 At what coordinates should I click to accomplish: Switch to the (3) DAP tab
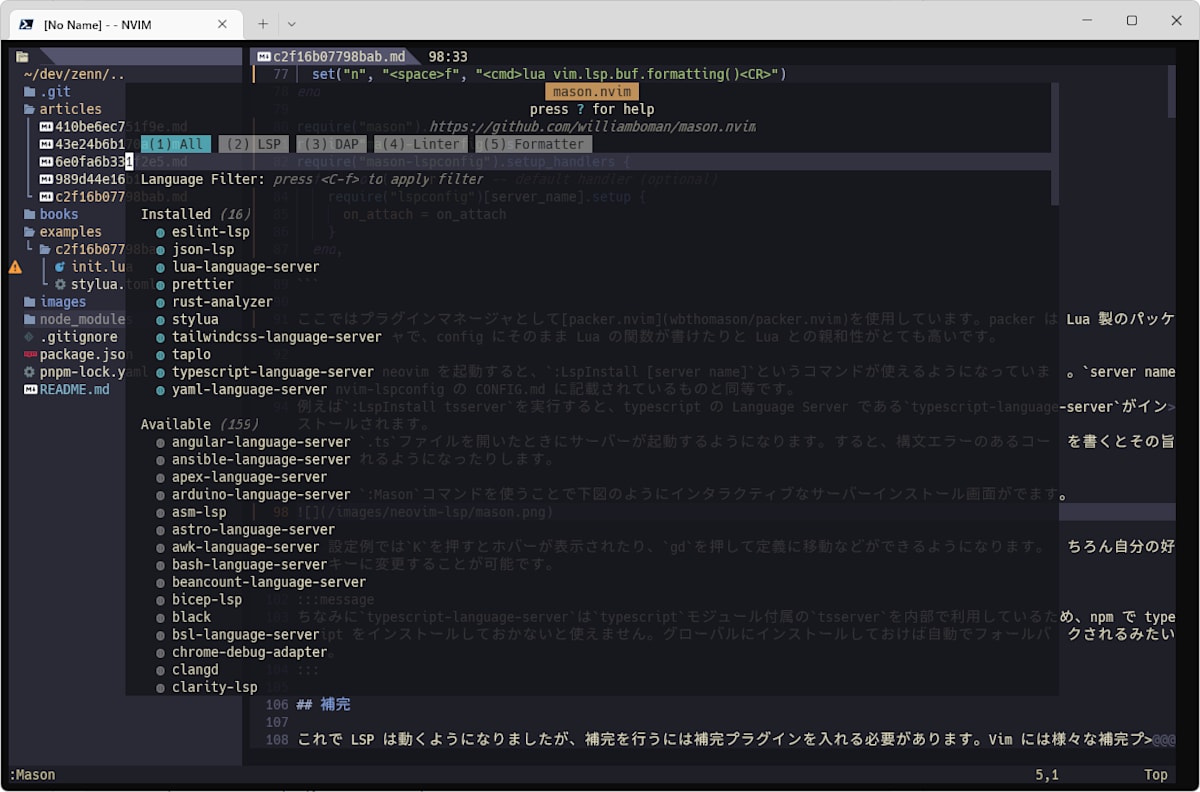[x=332, y=144]
